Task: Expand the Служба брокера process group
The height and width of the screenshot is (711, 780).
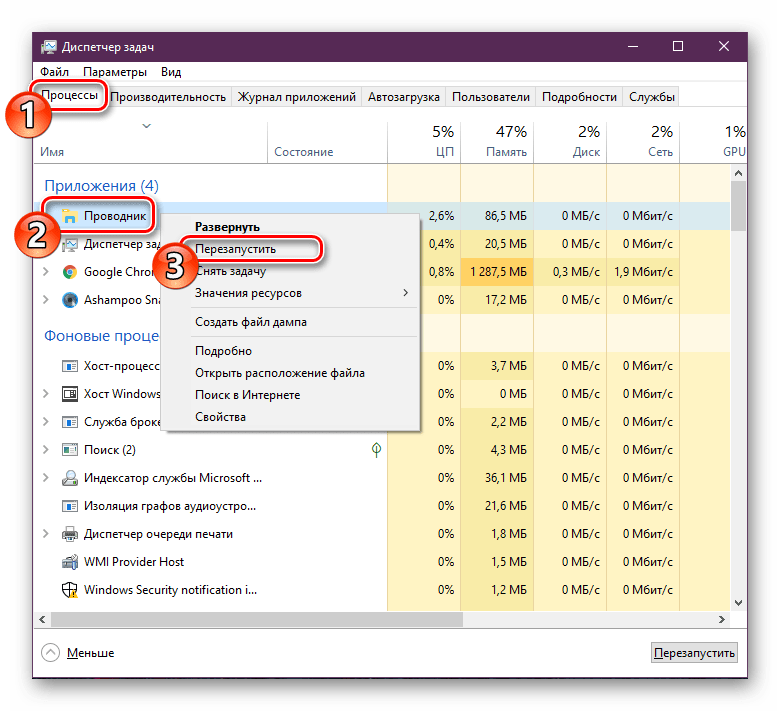Action: 46,422
